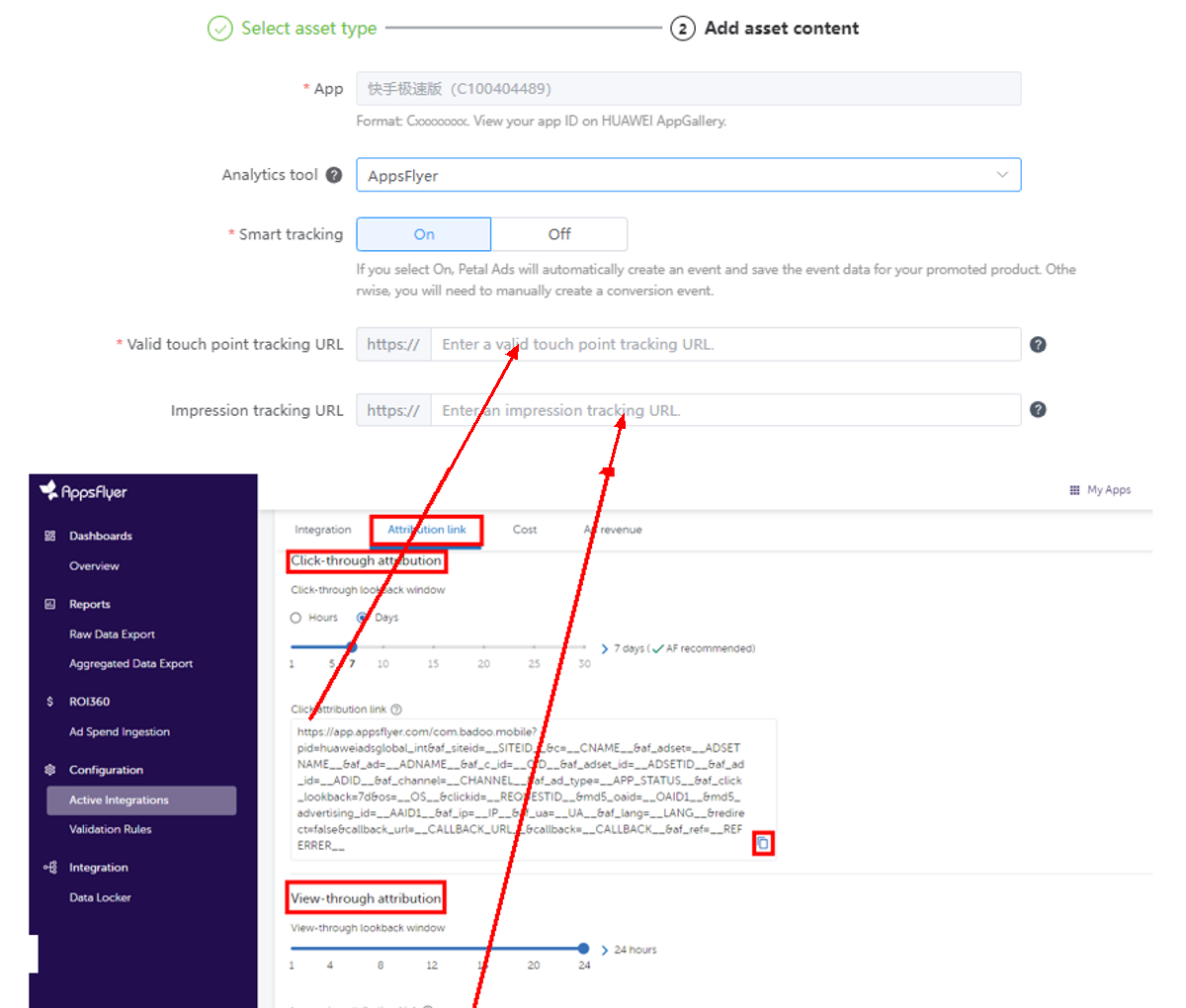Image resolution: width=1186 pixels, height=1008 pixels.
Task: Copy the click attribution link using the copy icon
Action: [x=762, y=843]
